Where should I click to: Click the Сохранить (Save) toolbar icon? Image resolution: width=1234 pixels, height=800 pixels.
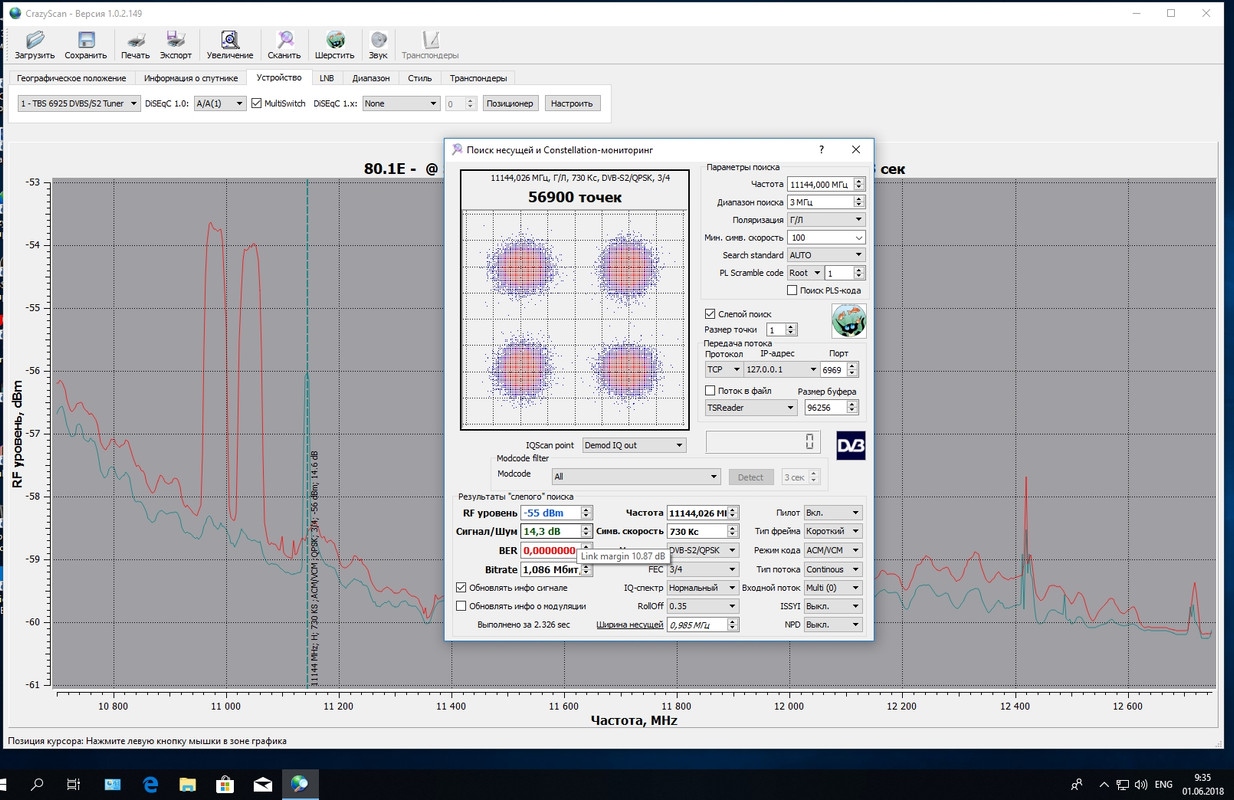click(x=86, y=45)
